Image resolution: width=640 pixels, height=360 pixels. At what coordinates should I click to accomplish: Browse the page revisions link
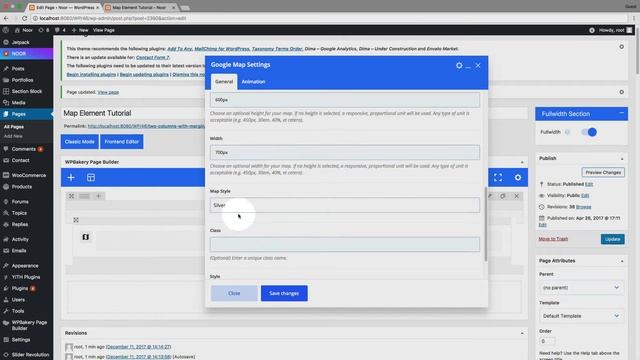pyautogui.click(x=583, y=207)
